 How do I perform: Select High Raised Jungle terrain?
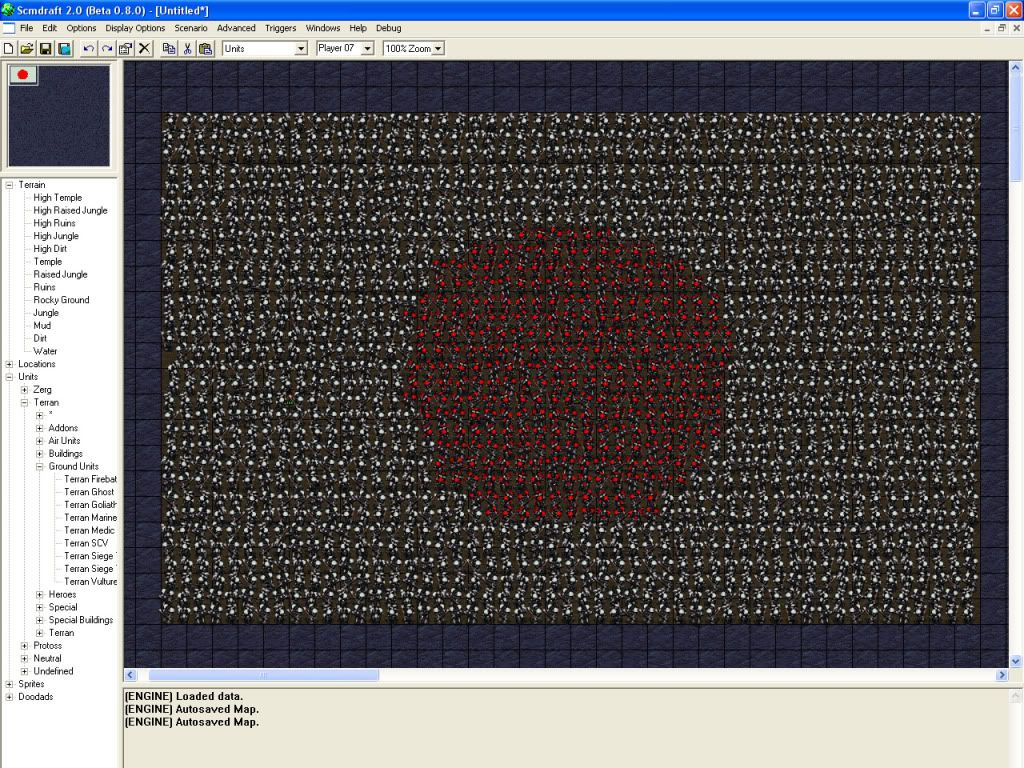(x=71, y=210)
